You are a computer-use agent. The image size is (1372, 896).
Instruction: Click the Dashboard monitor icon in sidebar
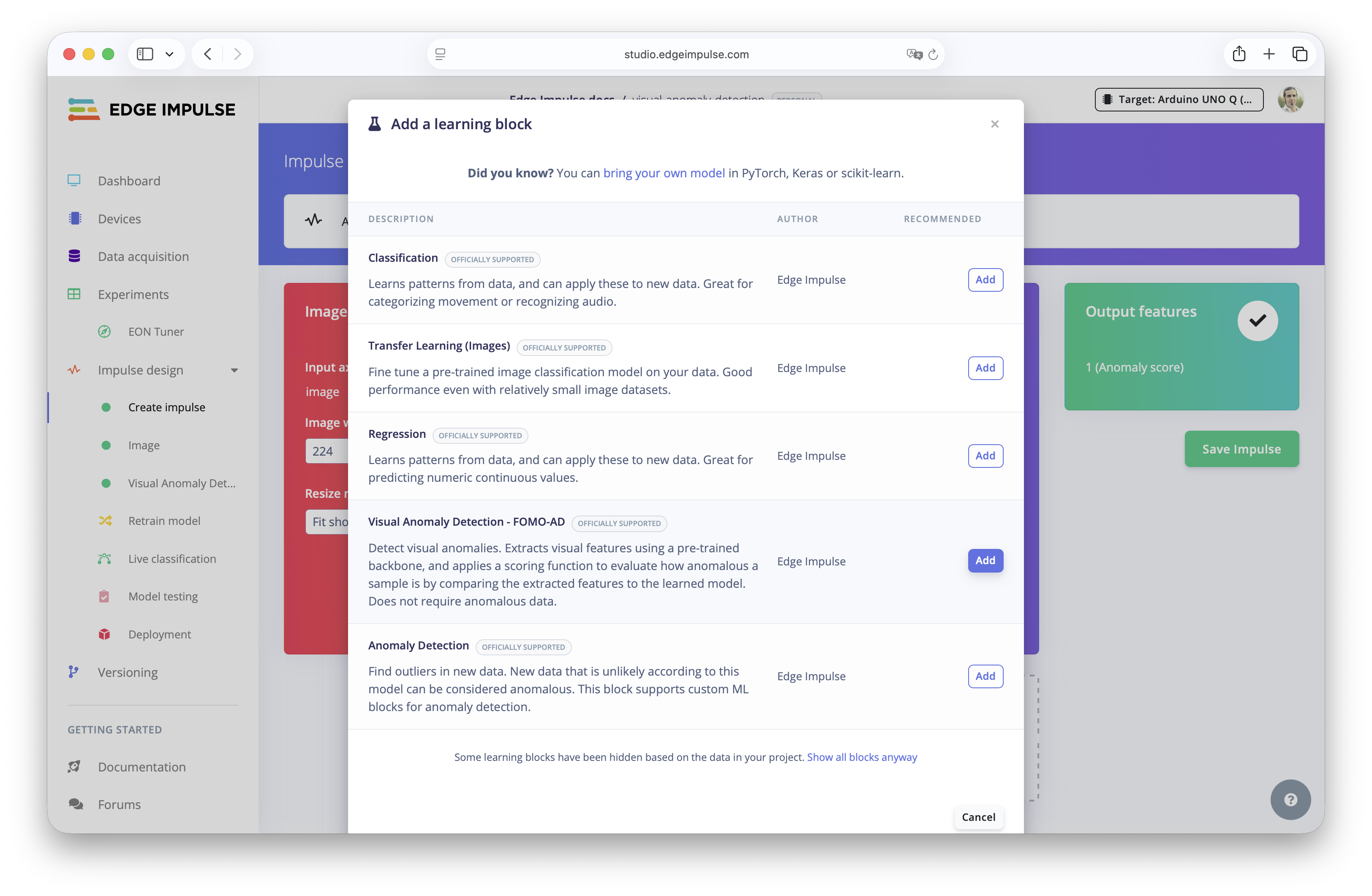[74, 180]
